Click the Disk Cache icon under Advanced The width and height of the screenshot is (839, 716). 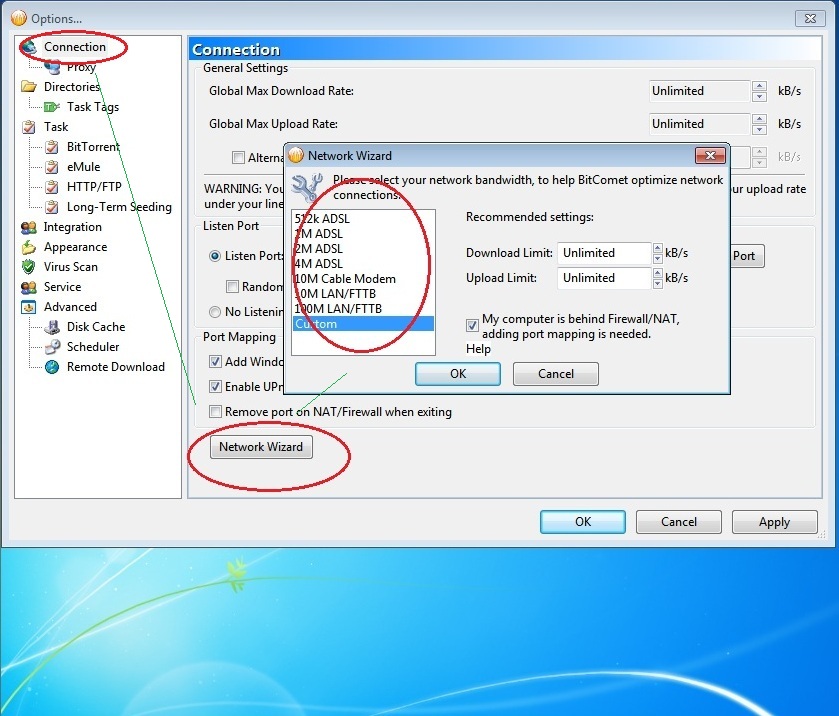52,327
